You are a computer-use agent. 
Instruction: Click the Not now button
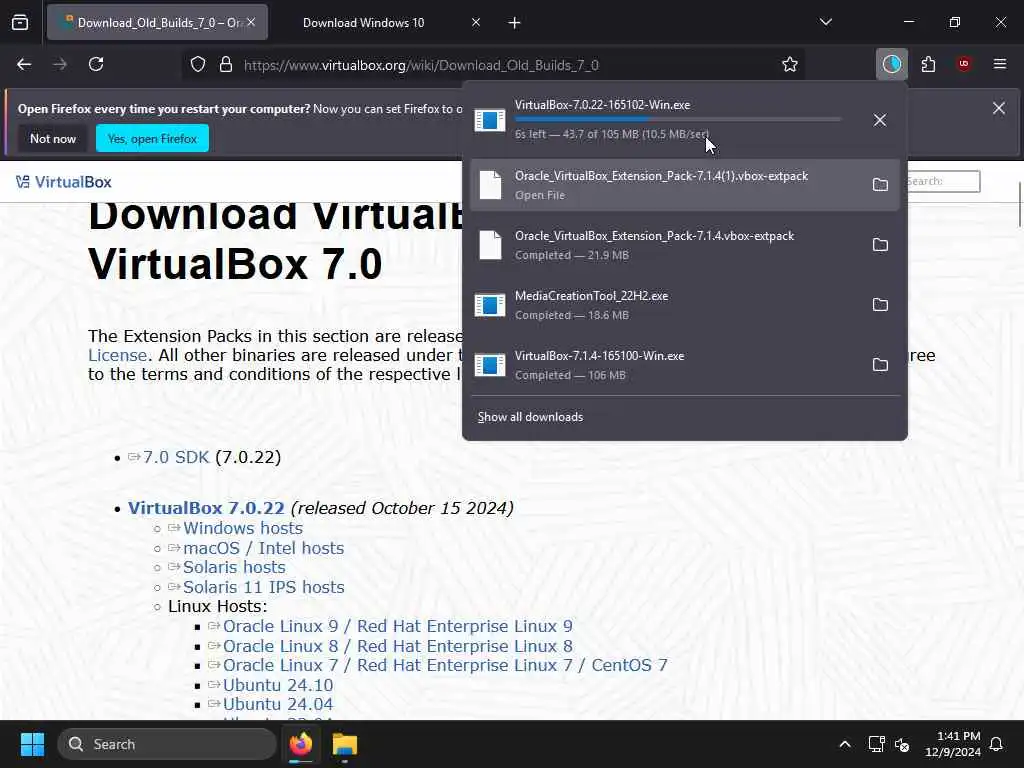pyautogui.click(x=53, y=138)
